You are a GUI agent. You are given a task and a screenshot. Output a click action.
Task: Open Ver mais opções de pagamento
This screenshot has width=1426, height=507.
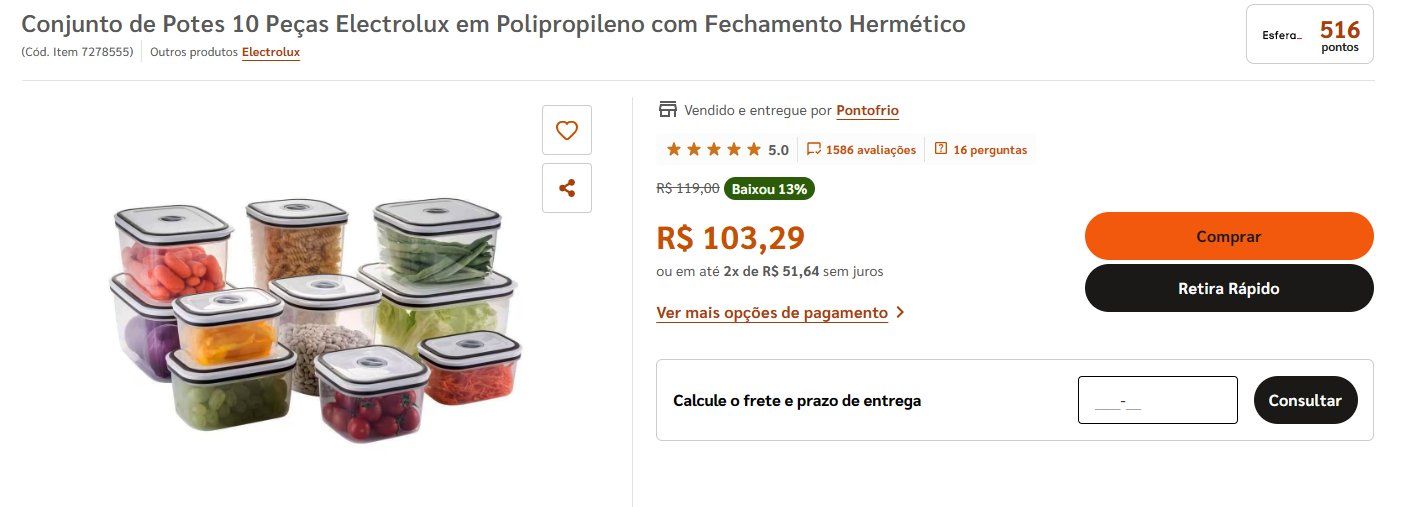click(772, 313)
